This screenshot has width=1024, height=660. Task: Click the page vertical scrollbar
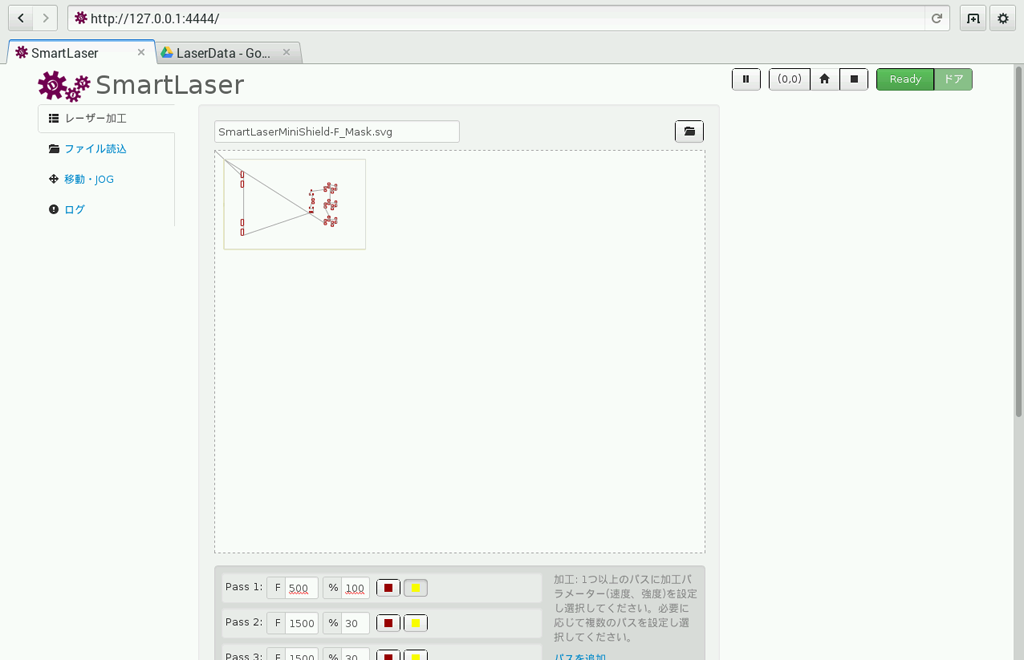[1018, 242]
